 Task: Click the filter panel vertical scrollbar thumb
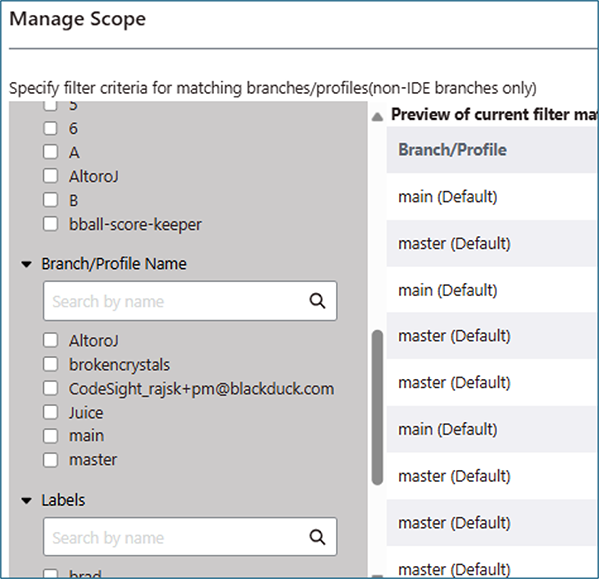[377, 408]
